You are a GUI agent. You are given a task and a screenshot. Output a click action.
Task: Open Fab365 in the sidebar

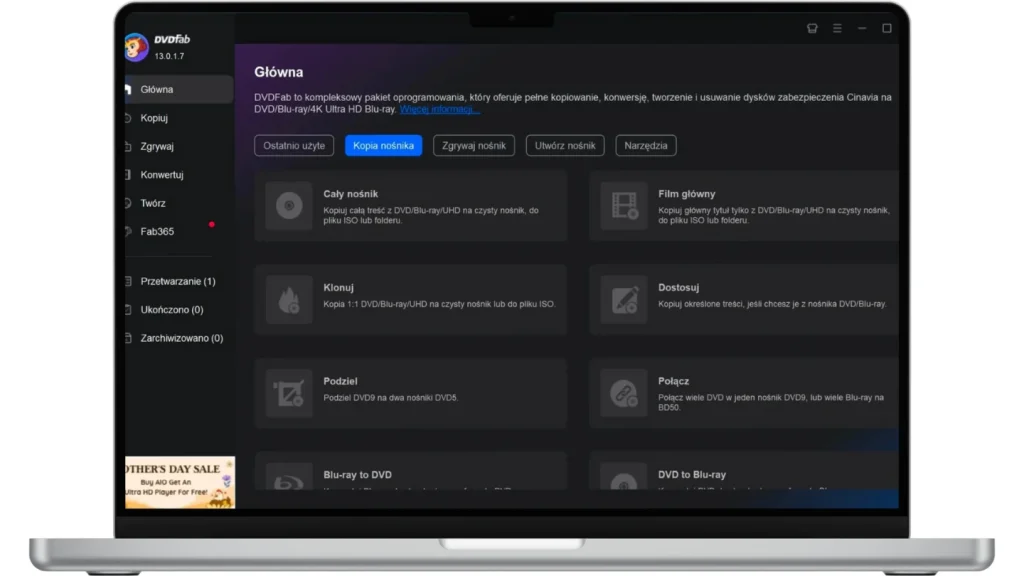(x=157, y=232)
